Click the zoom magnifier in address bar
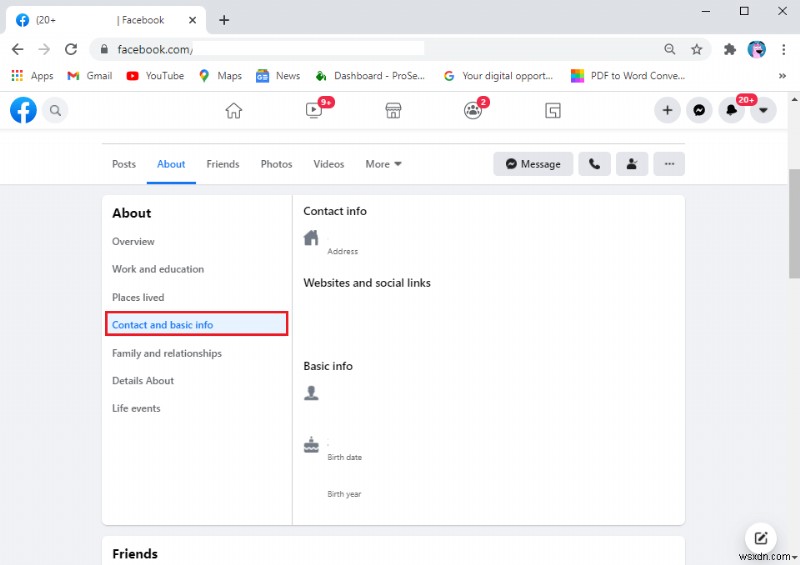This screenshot has width=800, height=565. click(x=670, y=49)
